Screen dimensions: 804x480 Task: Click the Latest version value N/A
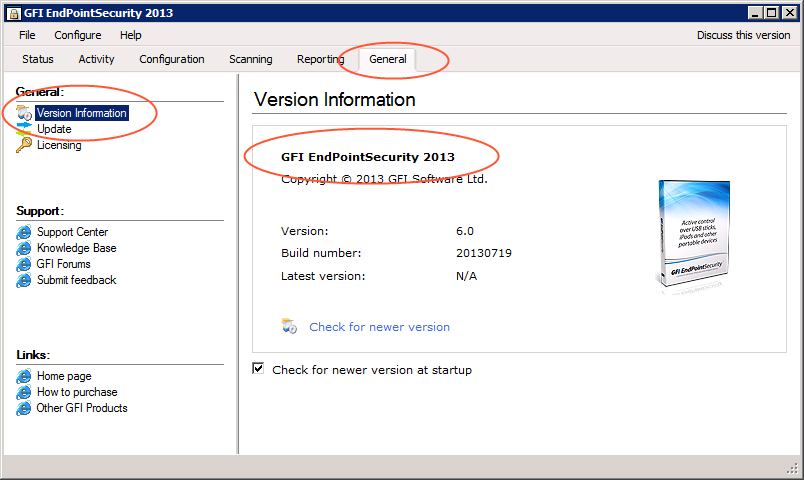[467, 276]
